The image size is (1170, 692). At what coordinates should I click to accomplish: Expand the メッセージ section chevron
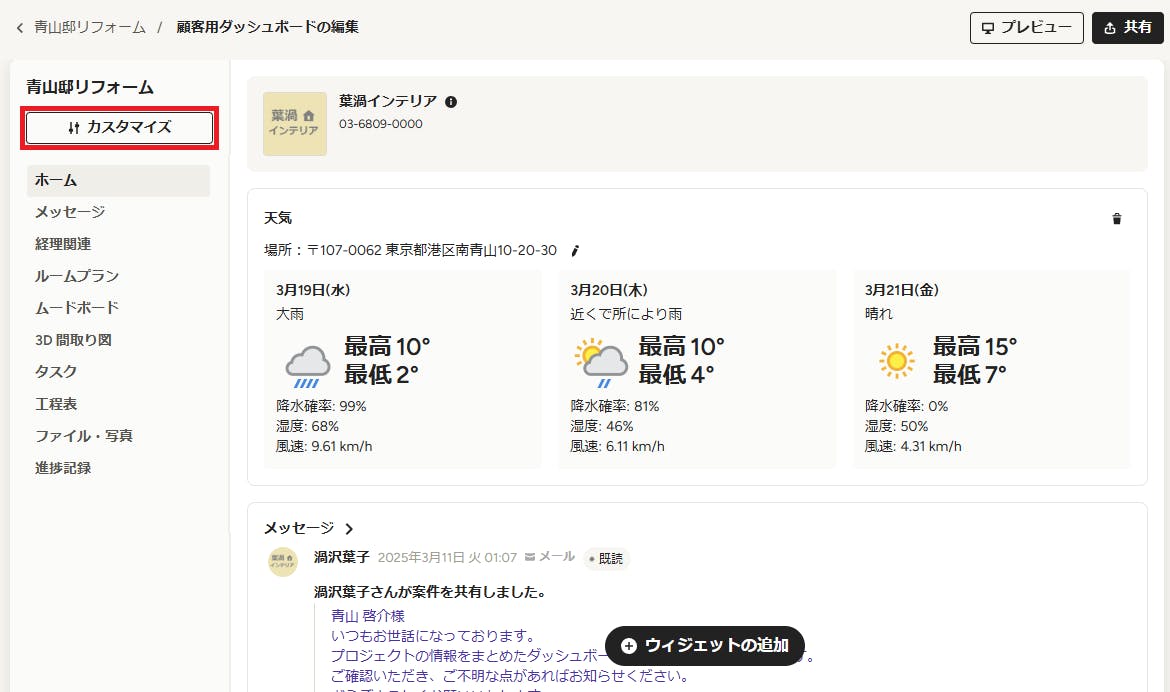(x=348, y=529)
